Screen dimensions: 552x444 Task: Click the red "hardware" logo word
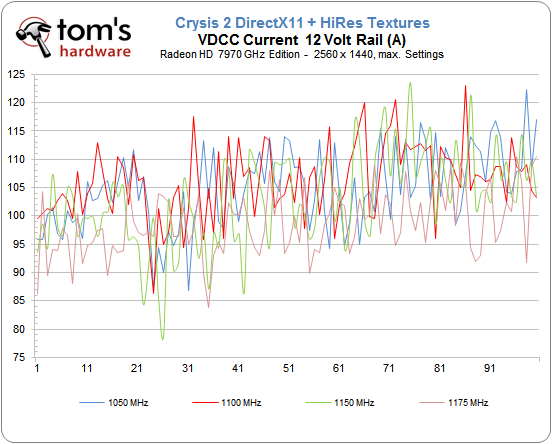(95, 51)
